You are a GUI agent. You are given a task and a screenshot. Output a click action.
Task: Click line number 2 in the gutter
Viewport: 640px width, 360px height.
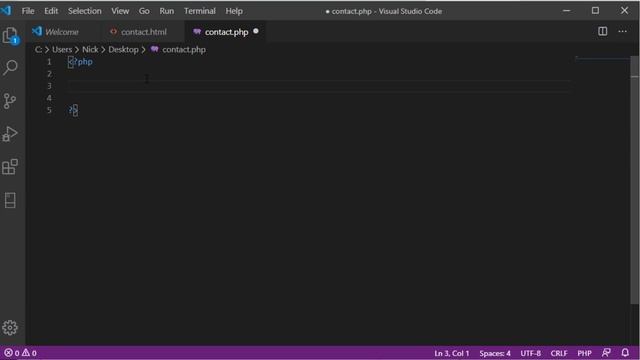coord(49,74)
